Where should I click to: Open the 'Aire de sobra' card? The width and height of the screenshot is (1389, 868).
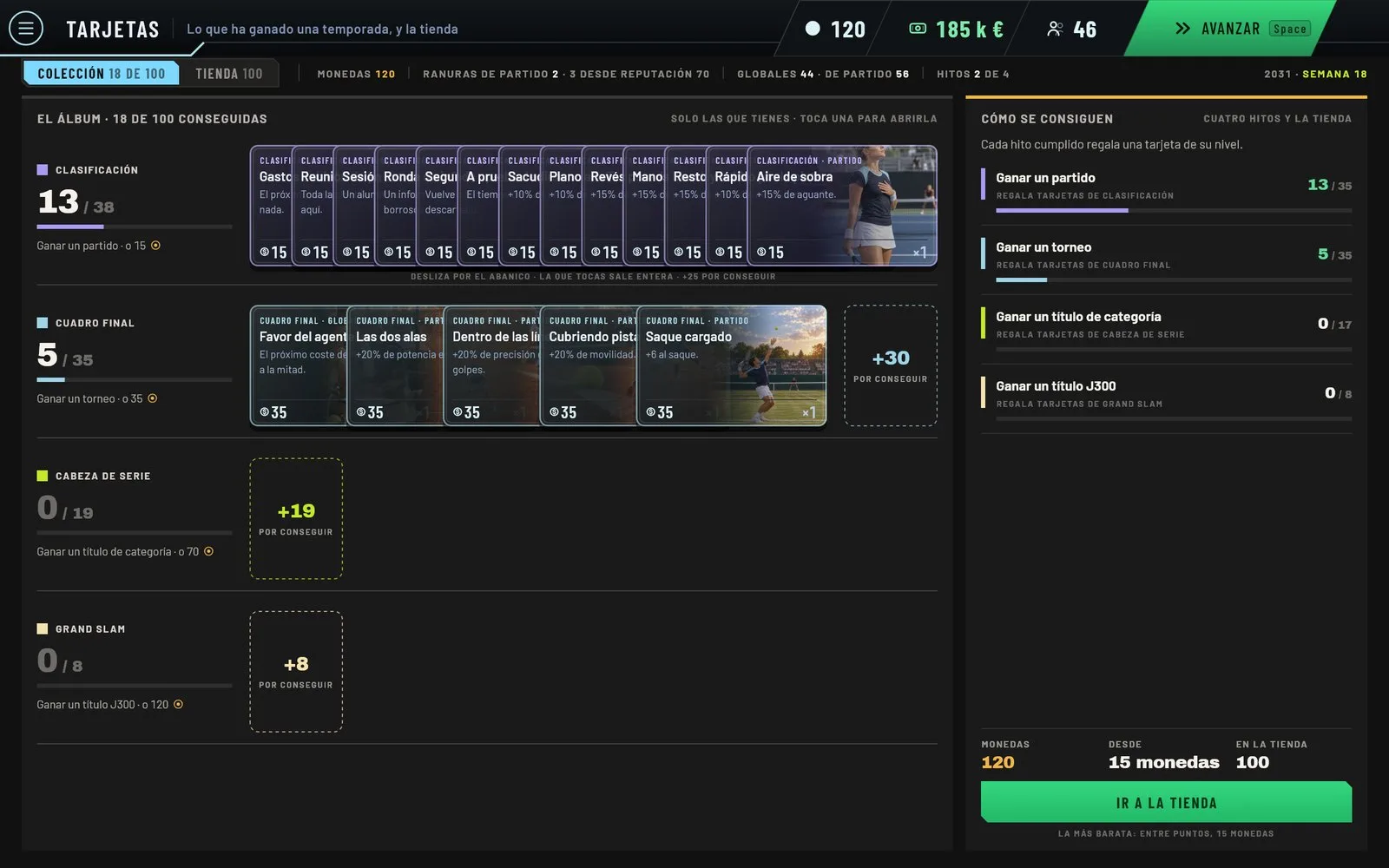842,206
